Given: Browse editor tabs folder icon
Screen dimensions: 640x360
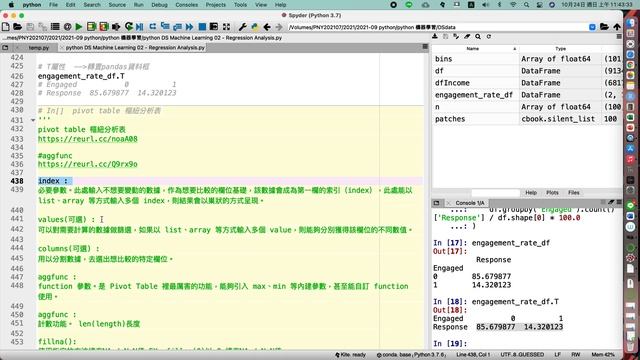Looking at the screenshot, I should point(5,48).
